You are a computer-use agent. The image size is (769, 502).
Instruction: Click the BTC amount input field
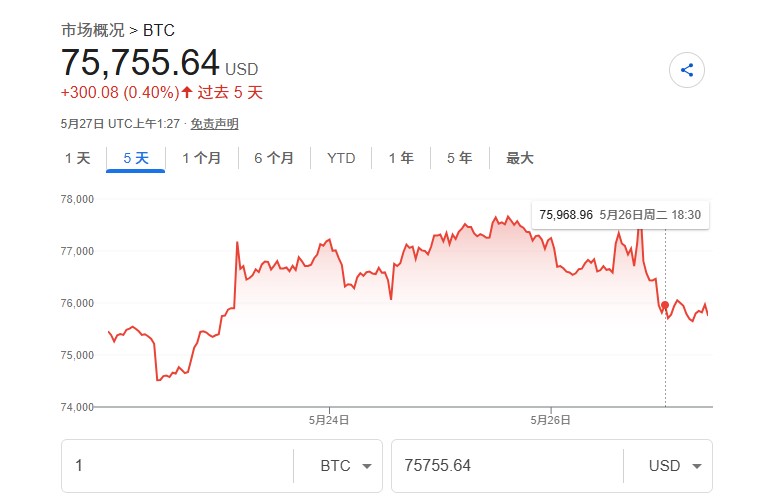click(178, 466)
